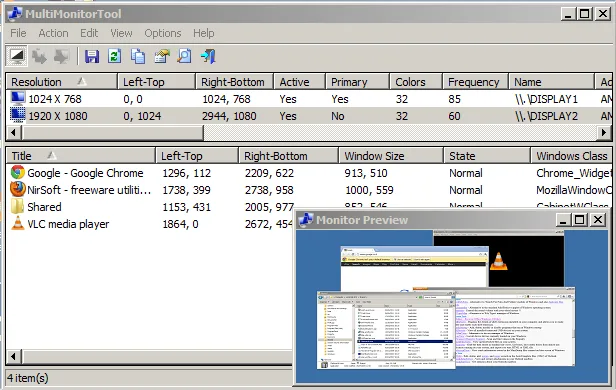Viewport: 616px width, 390px height.
Task: Click the MozillaWindowClass cell
Action: (x=574, y=190)
